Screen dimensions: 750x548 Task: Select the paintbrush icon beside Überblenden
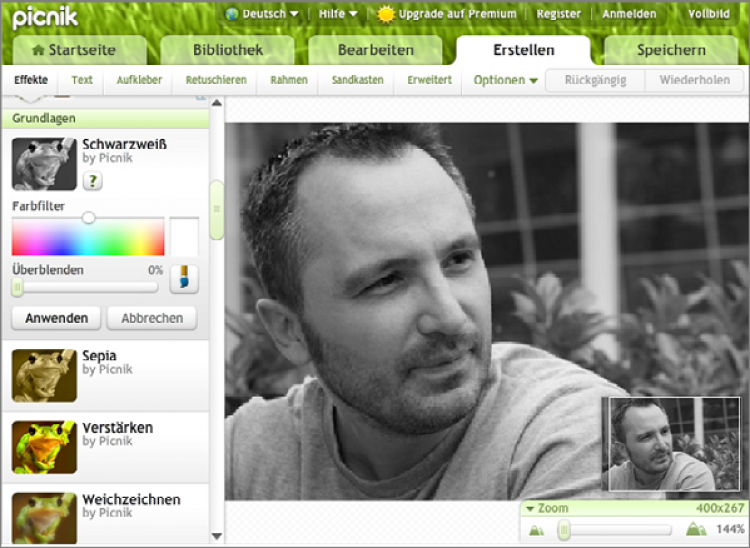(183, 278)
